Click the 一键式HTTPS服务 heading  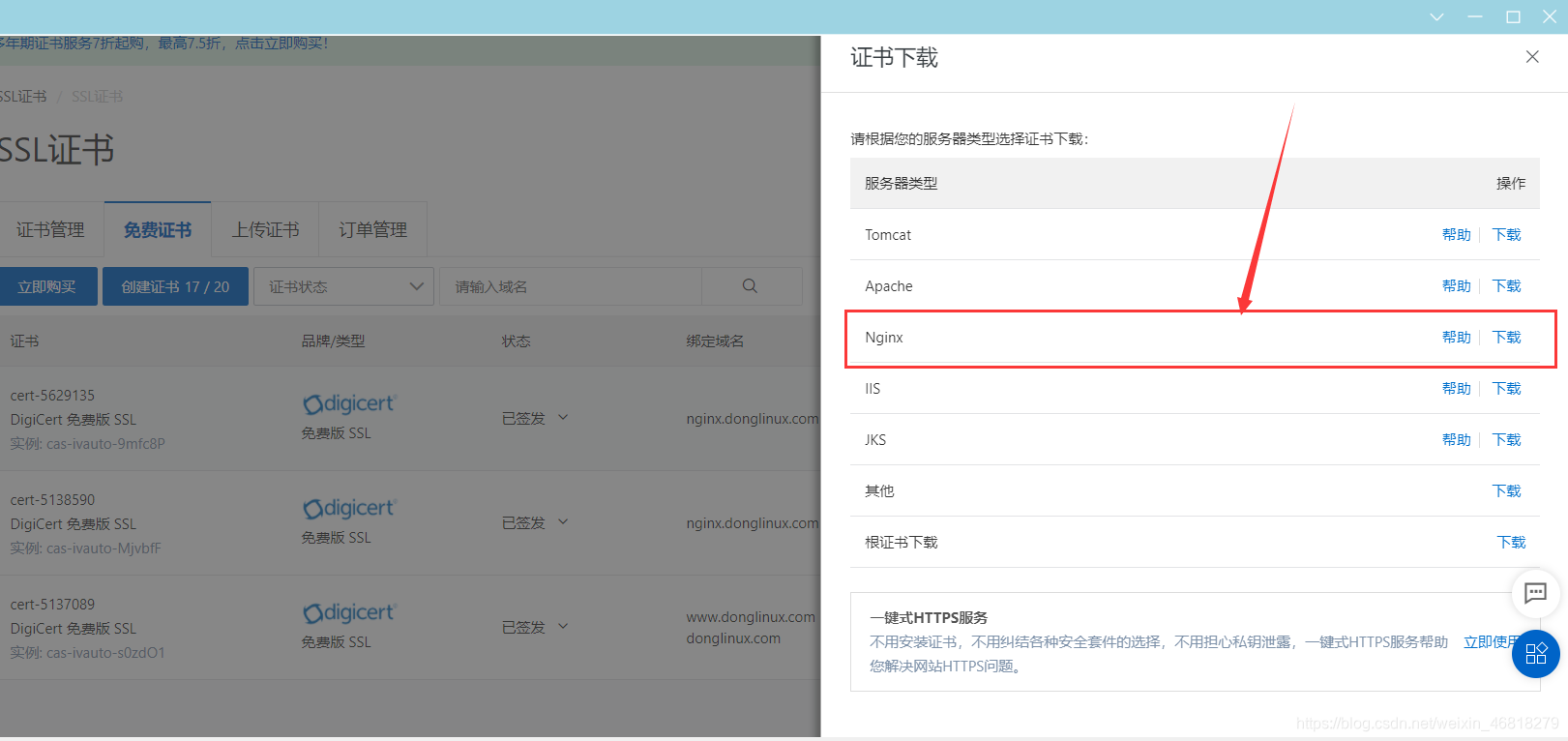[x=929, y=618]
